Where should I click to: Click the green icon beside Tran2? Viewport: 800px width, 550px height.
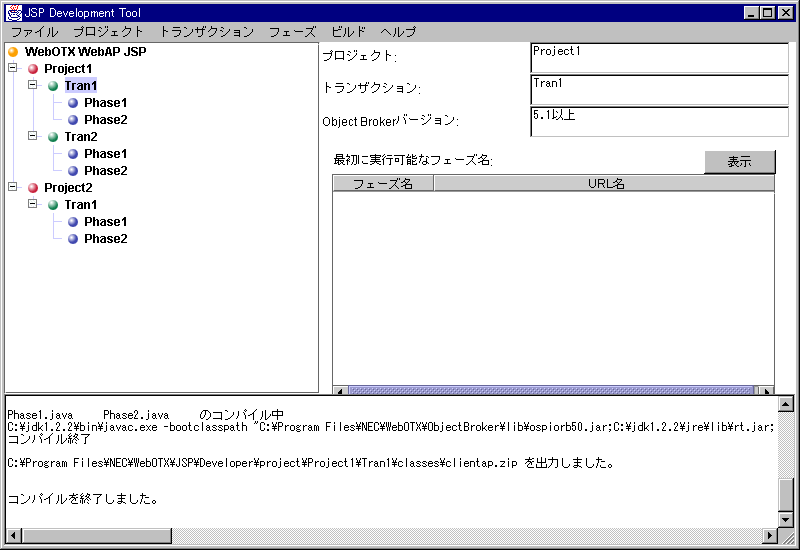pyautogui.click(x=53, y=137)
